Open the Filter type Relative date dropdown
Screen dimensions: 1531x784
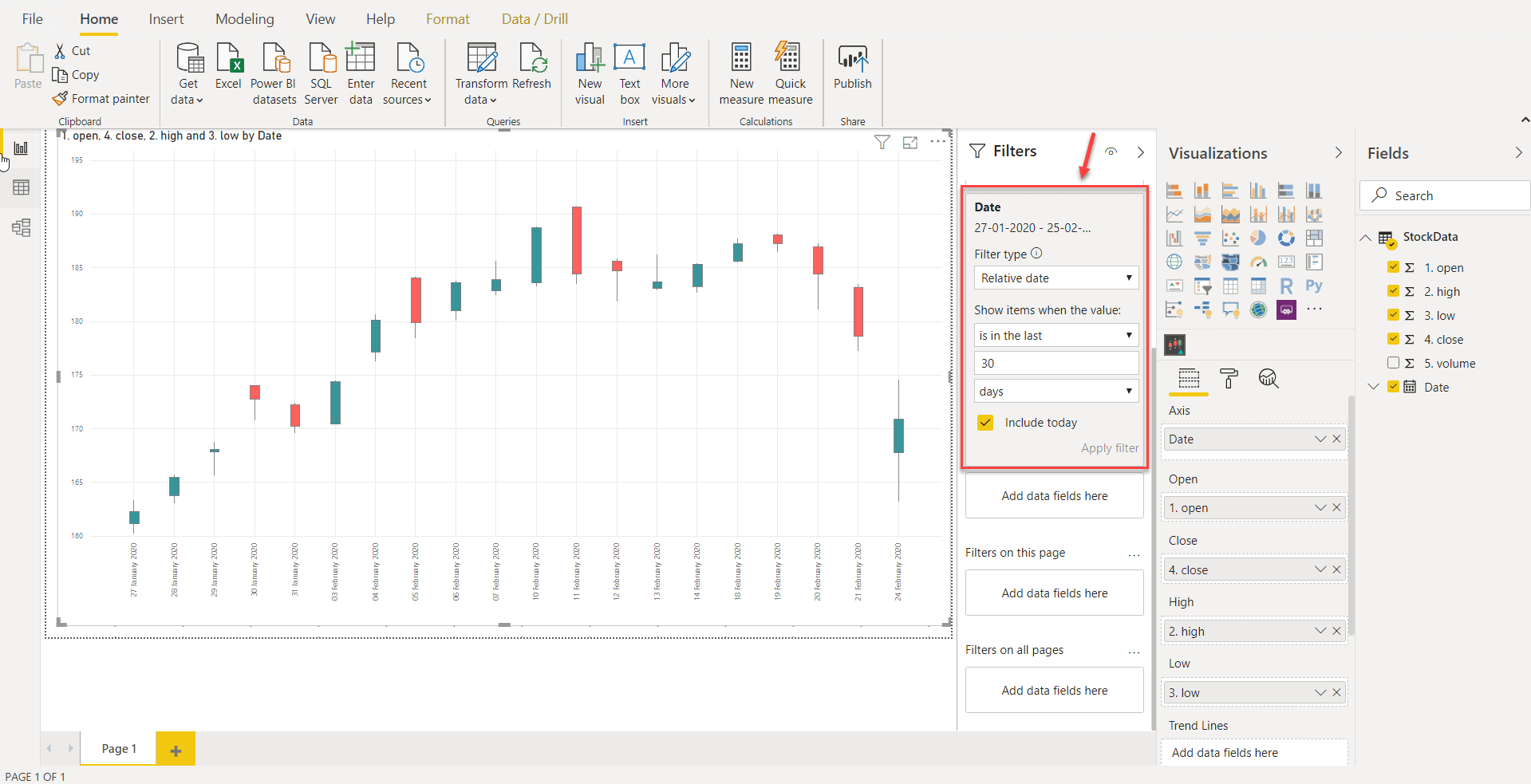tap(1056, 278)
